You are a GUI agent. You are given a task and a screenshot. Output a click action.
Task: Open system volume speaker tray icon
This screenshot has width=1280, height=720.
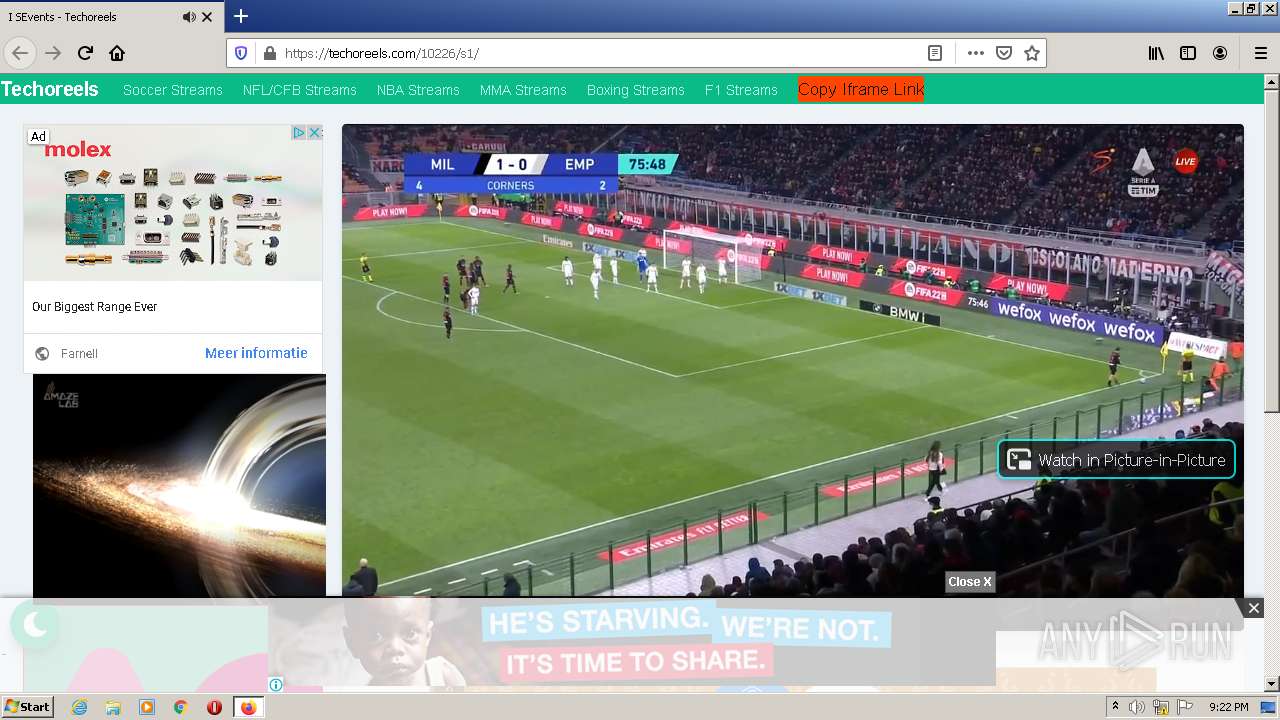pyautogui.click(x=1137, y=707)
